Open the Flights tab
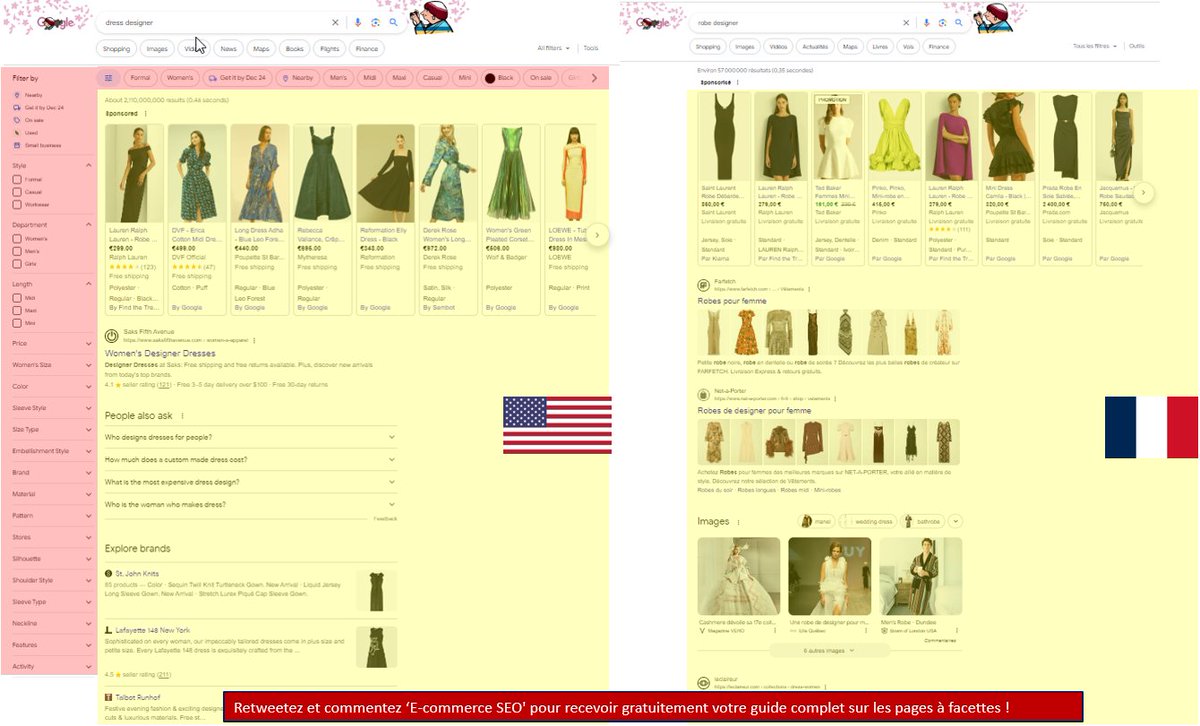 [x=329, y=48]
